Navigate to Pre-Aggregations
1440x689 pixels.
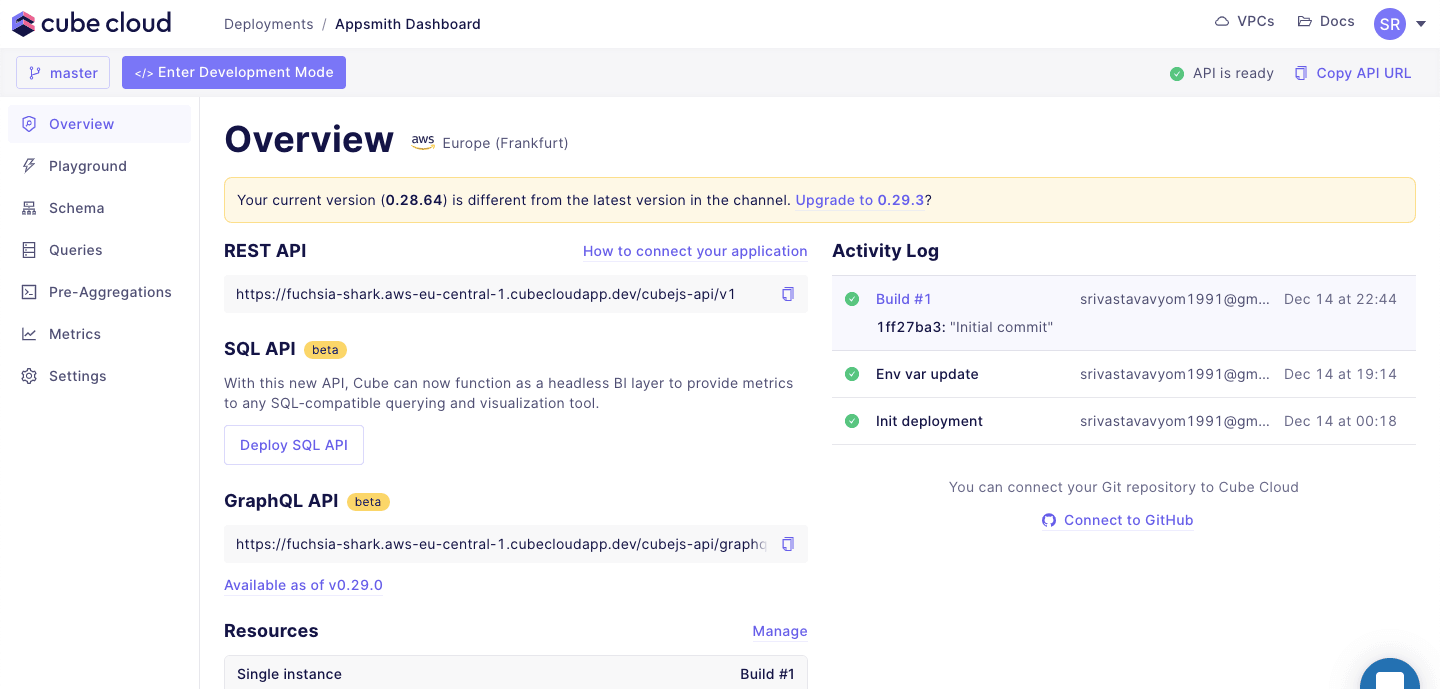[x=110, y=292]
